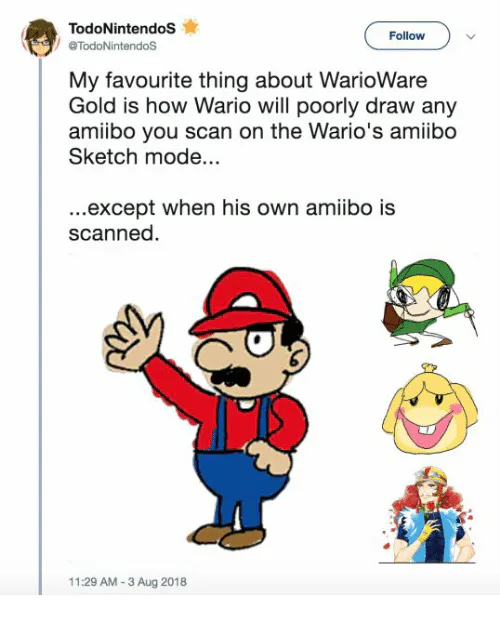Viewport: 500px width, 617px height.
Task: Open TodoNintendoS profile avatar
Action: tap(39, 38)
